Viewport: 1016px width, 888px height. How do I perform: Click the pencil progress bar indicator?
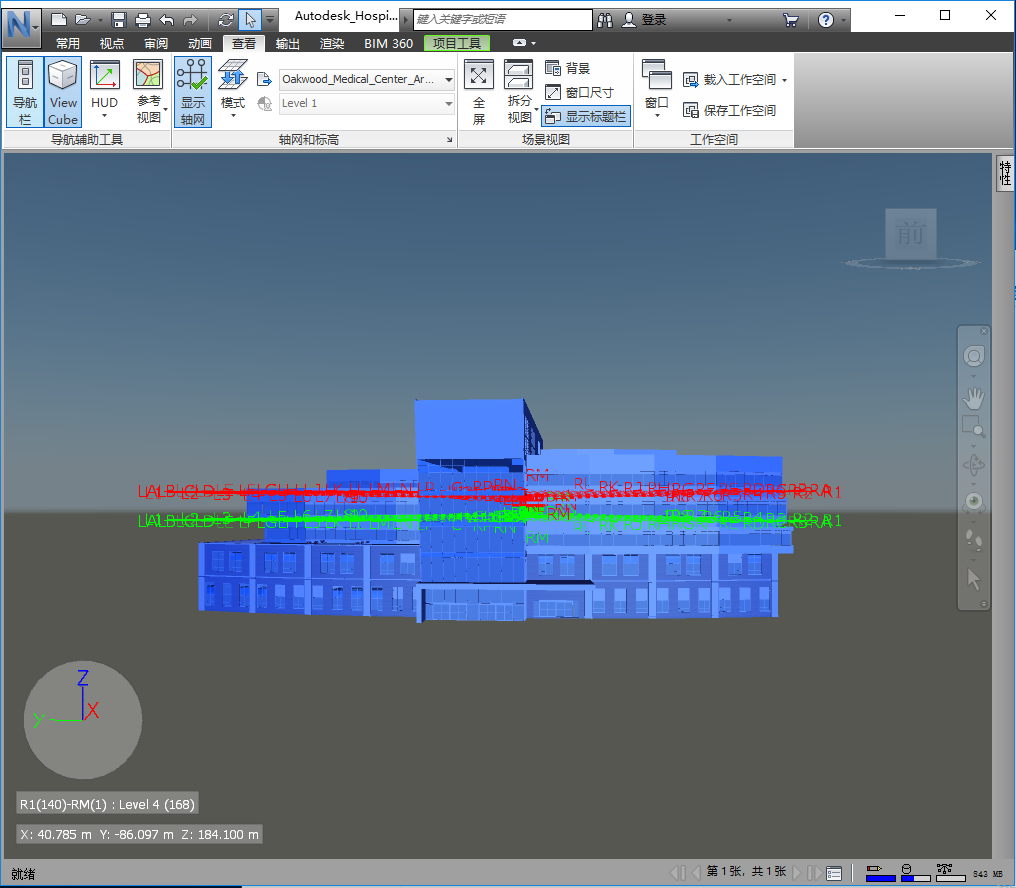pyautogui.click(x=881, y=872)
